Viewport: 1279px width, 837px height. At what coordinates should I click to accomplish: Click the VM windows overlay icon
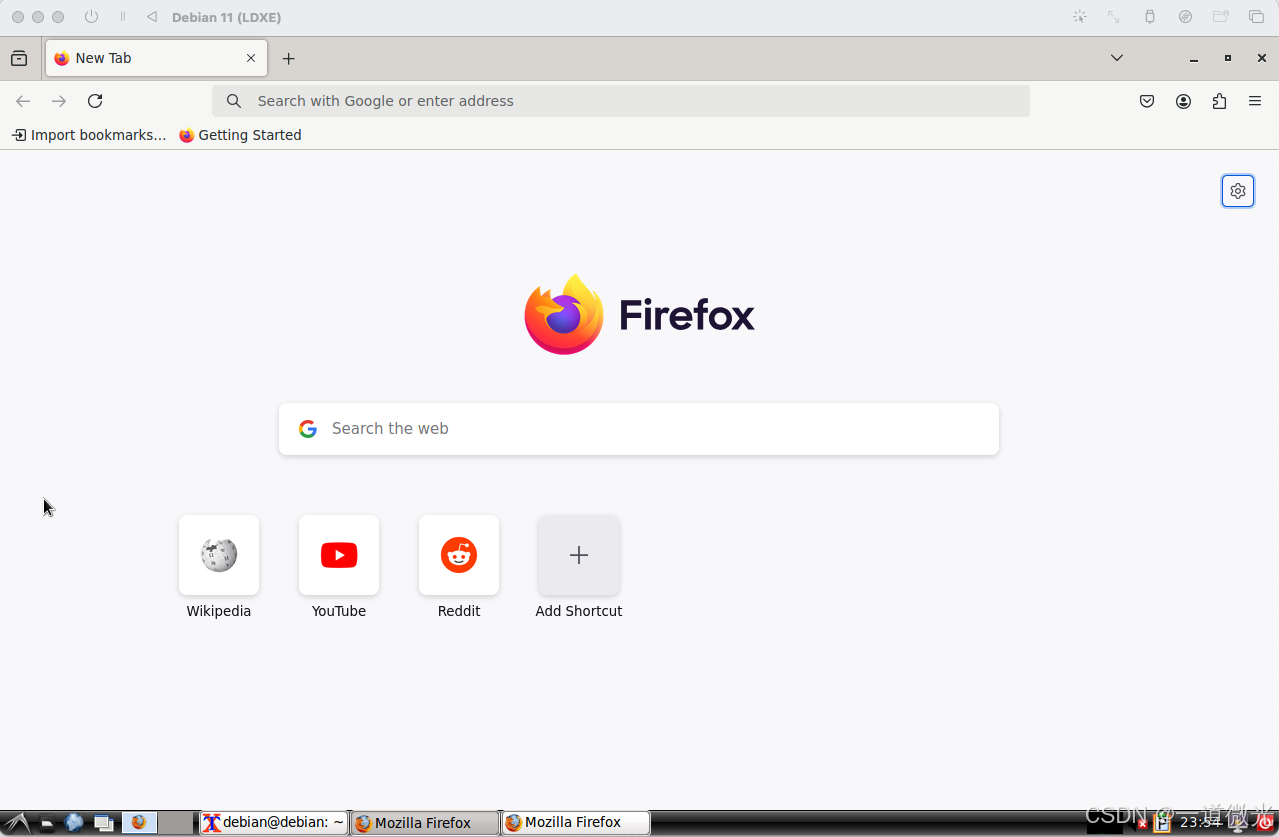pyautogui.click(x=1256, y=17)
